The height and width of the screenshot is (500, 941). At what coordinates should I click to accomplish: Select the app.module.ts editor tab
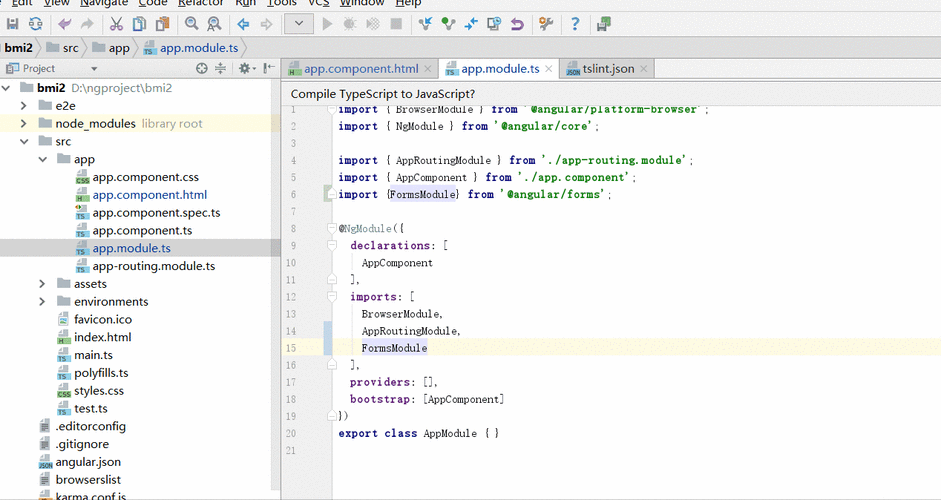pos(500,69)
